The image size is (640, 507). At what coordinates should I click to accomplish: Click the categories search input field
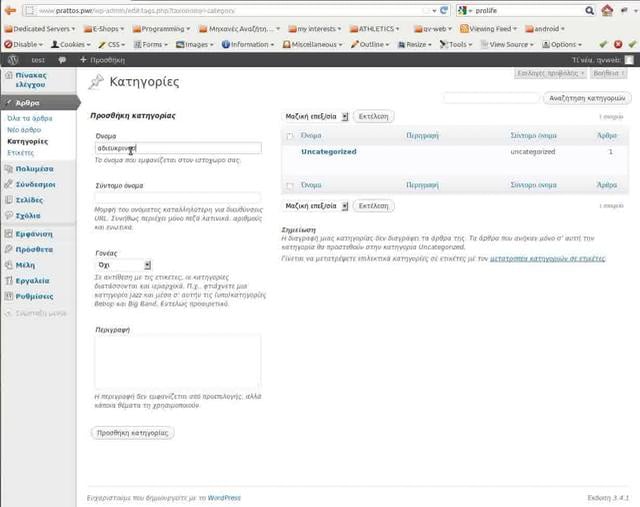pos(491,98)
